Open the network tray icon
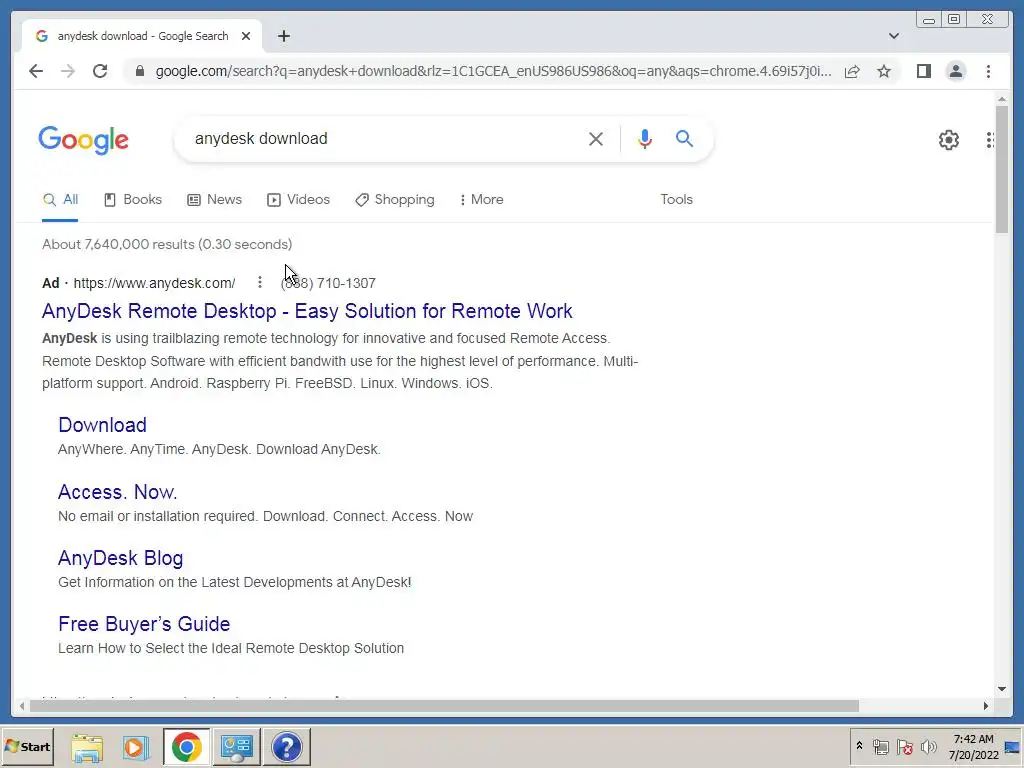 click(x=881, y=746)
